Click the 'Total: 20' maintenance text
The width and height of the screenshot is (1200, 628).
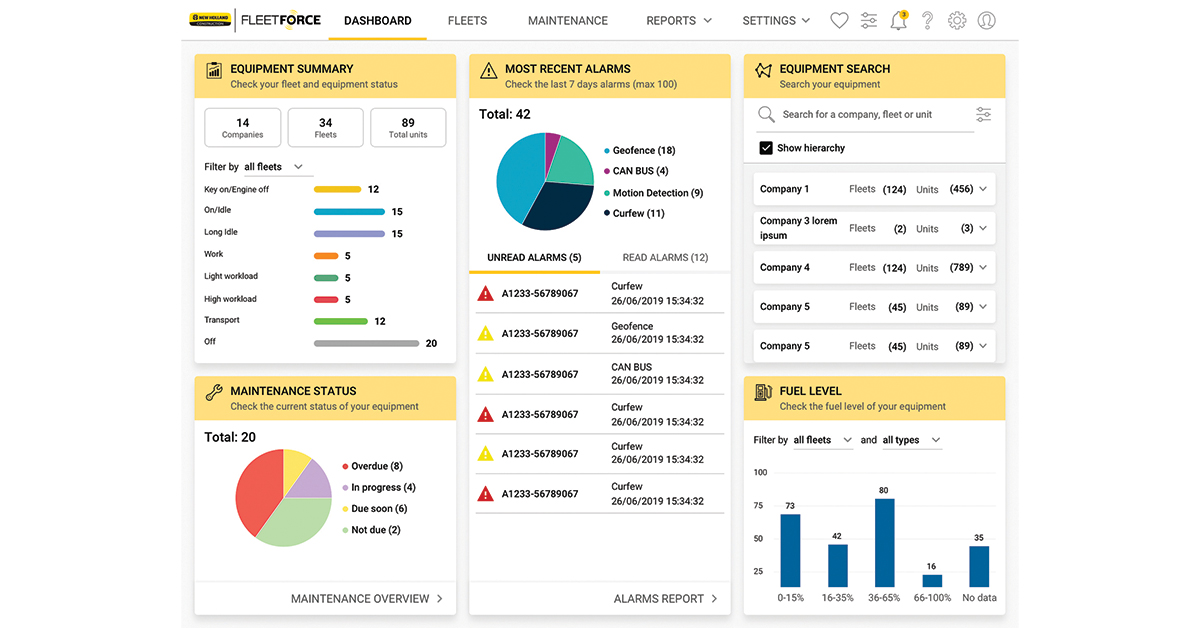point(230,437)
